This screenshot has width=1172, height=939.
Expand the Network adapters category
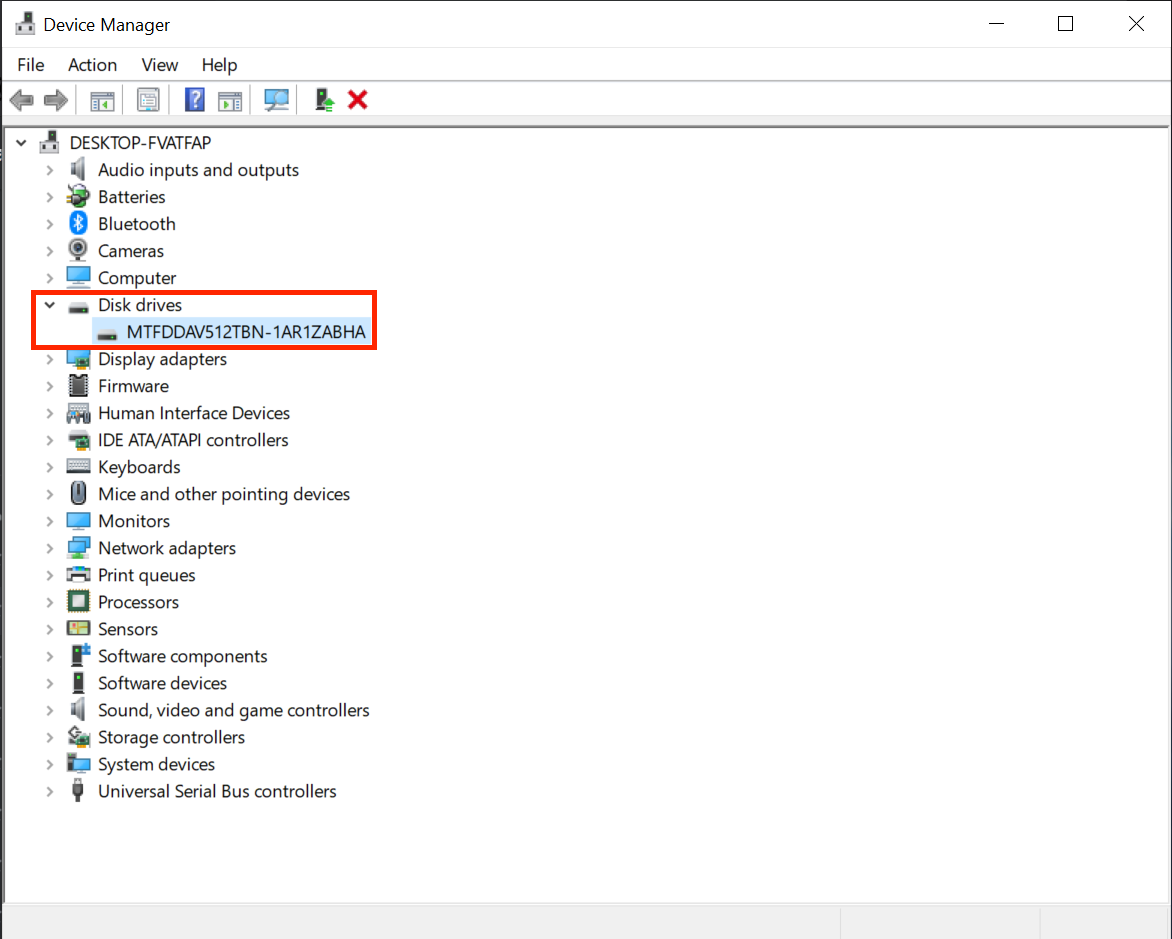point(49,548)
